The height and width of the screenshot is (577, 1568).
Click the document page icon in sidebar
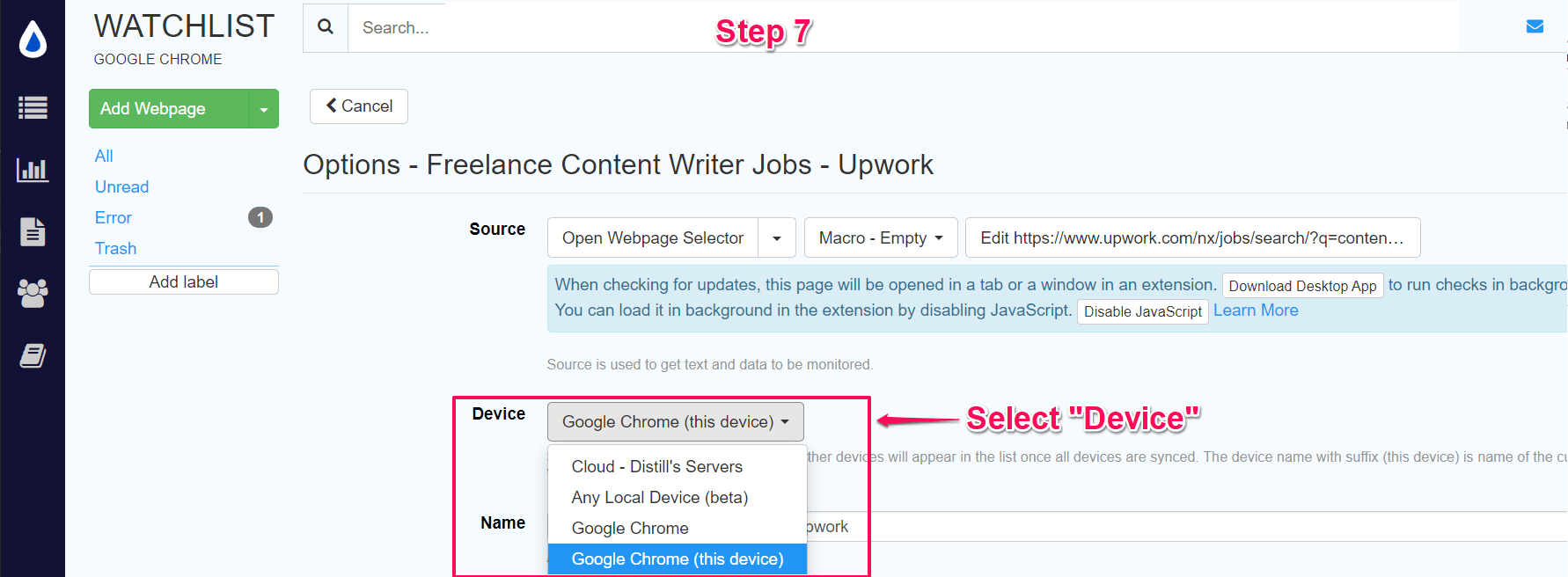coord(33,231)
